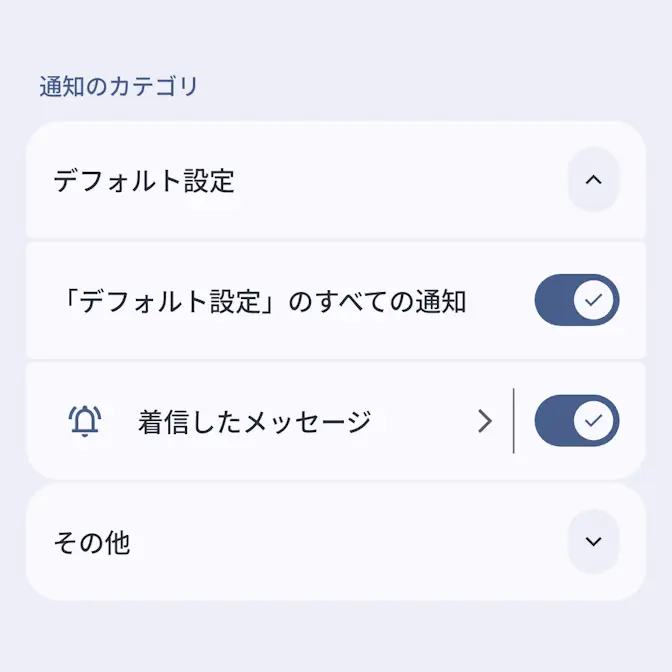
Task: Expand the その他 category
Action: [593, 542]
